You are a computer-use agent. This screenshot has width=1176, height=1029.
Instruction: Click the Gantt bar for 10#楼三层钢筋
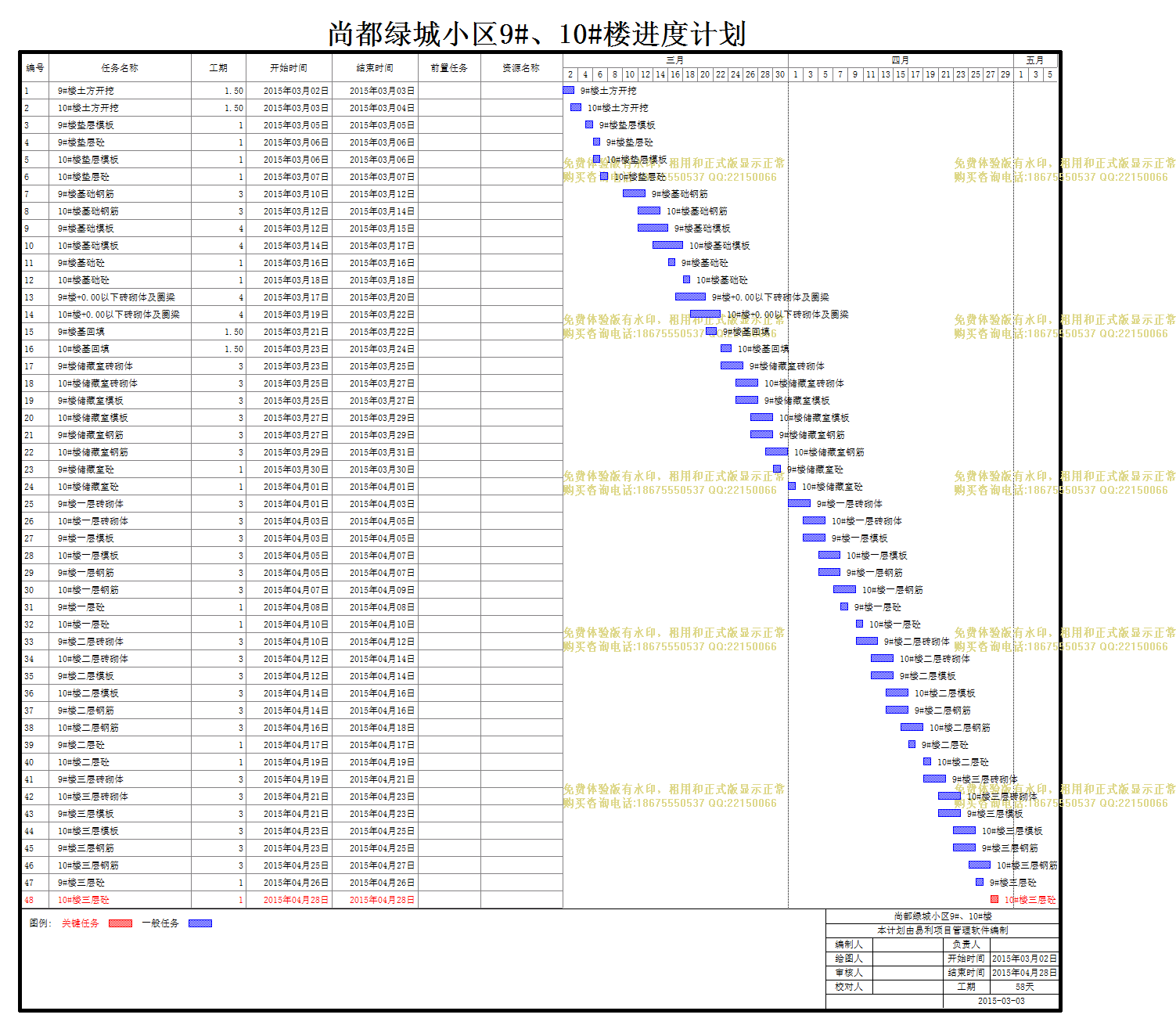[x=980, y=865]
